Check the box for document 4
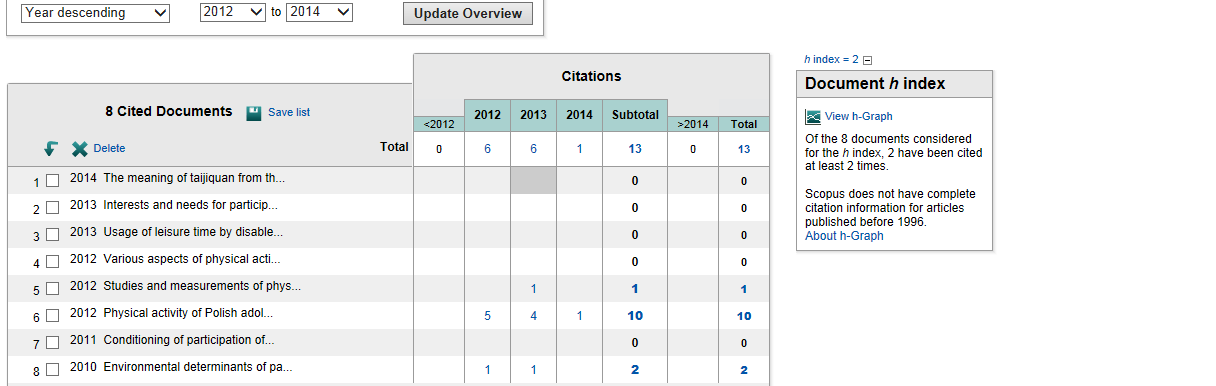Image resolution: width=1216 pixels, height=386 pixels. pos(53,263)
